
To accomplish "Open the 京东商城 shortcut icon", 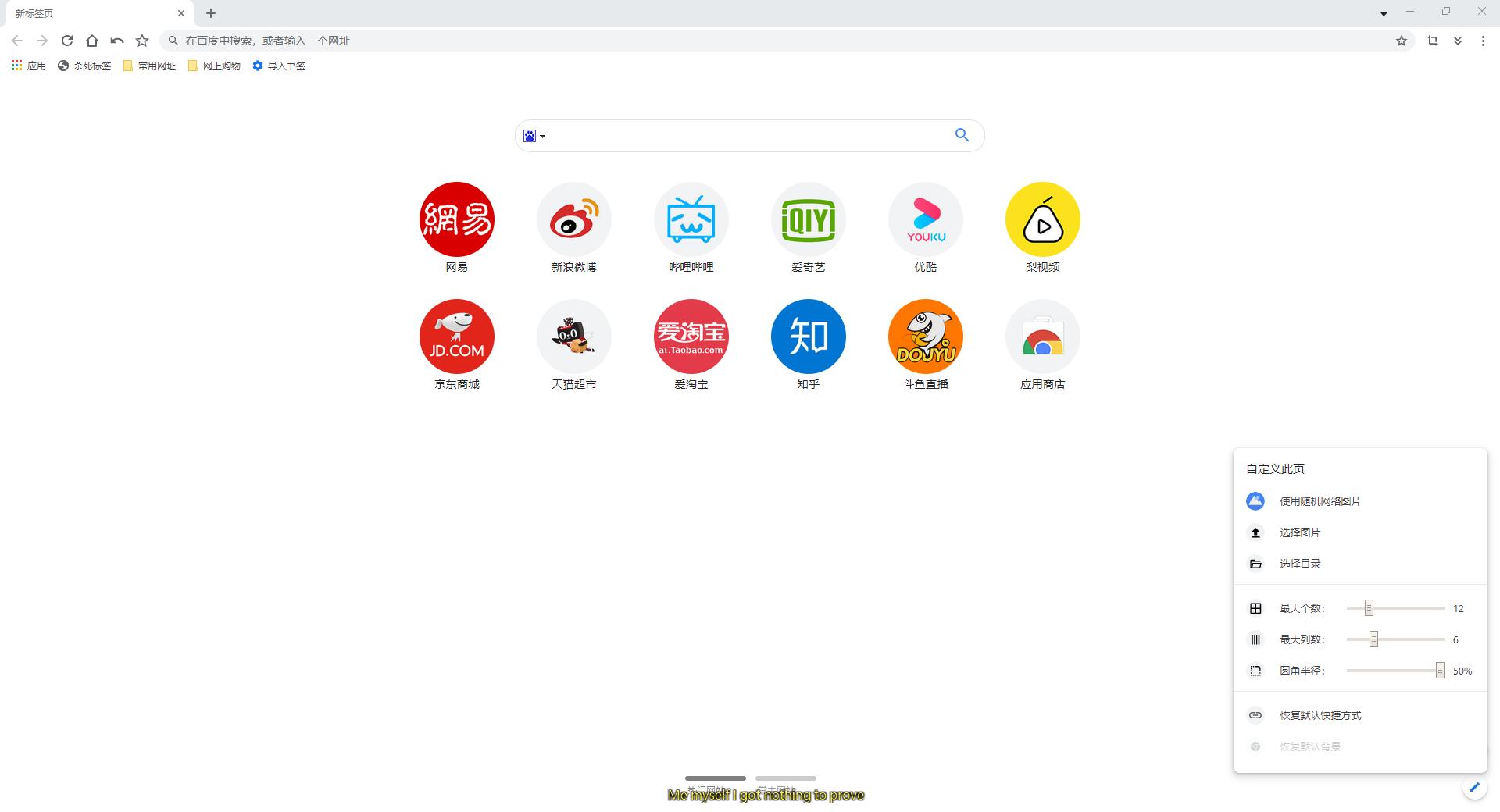I will (457, 337).
